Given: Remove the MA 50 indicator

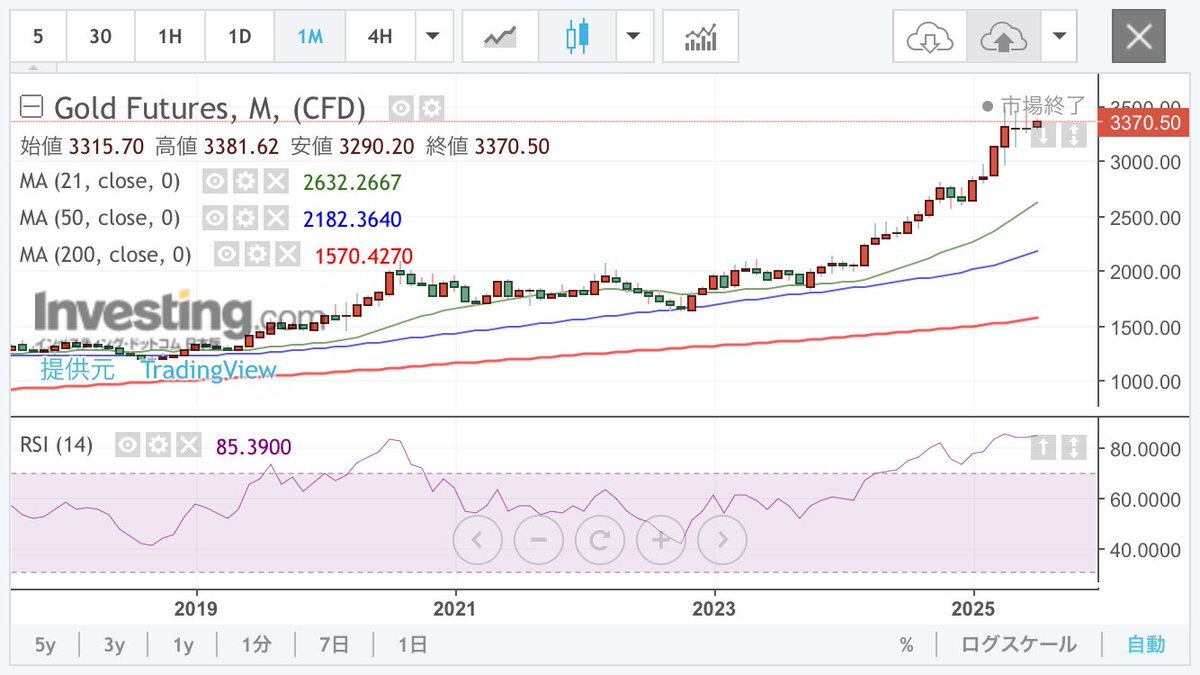Looking at the screenshot, I should coord(275,218).
